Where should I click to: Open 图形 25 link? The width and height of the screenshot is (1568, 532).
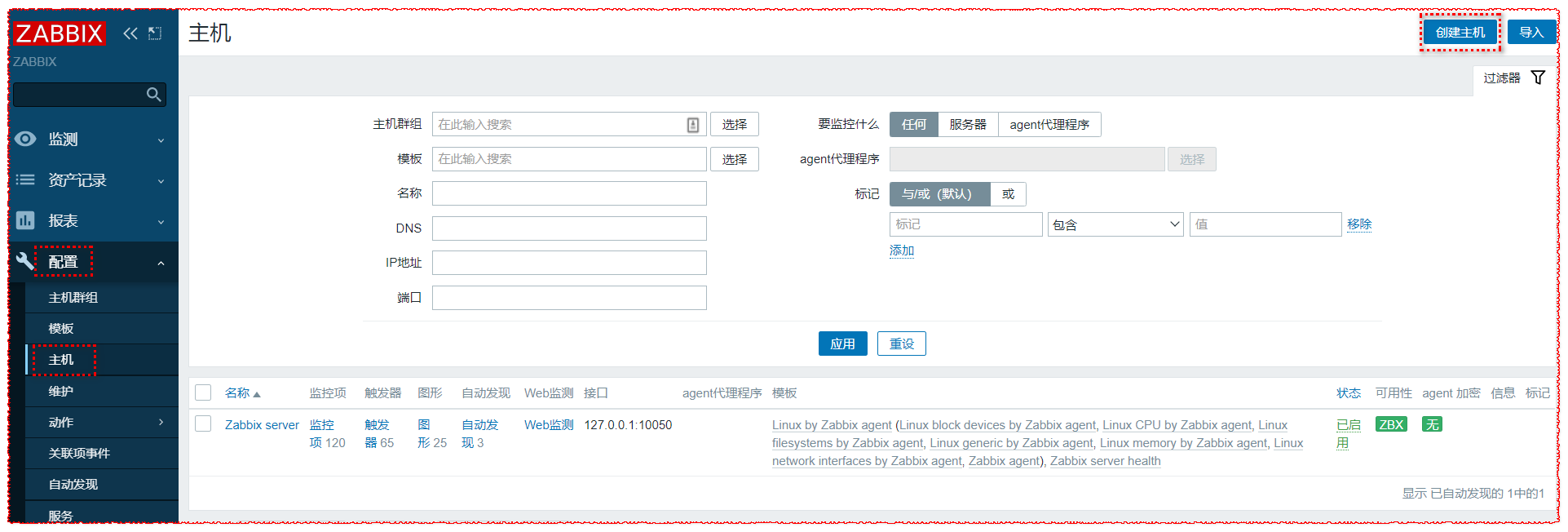tap(424, 433)
